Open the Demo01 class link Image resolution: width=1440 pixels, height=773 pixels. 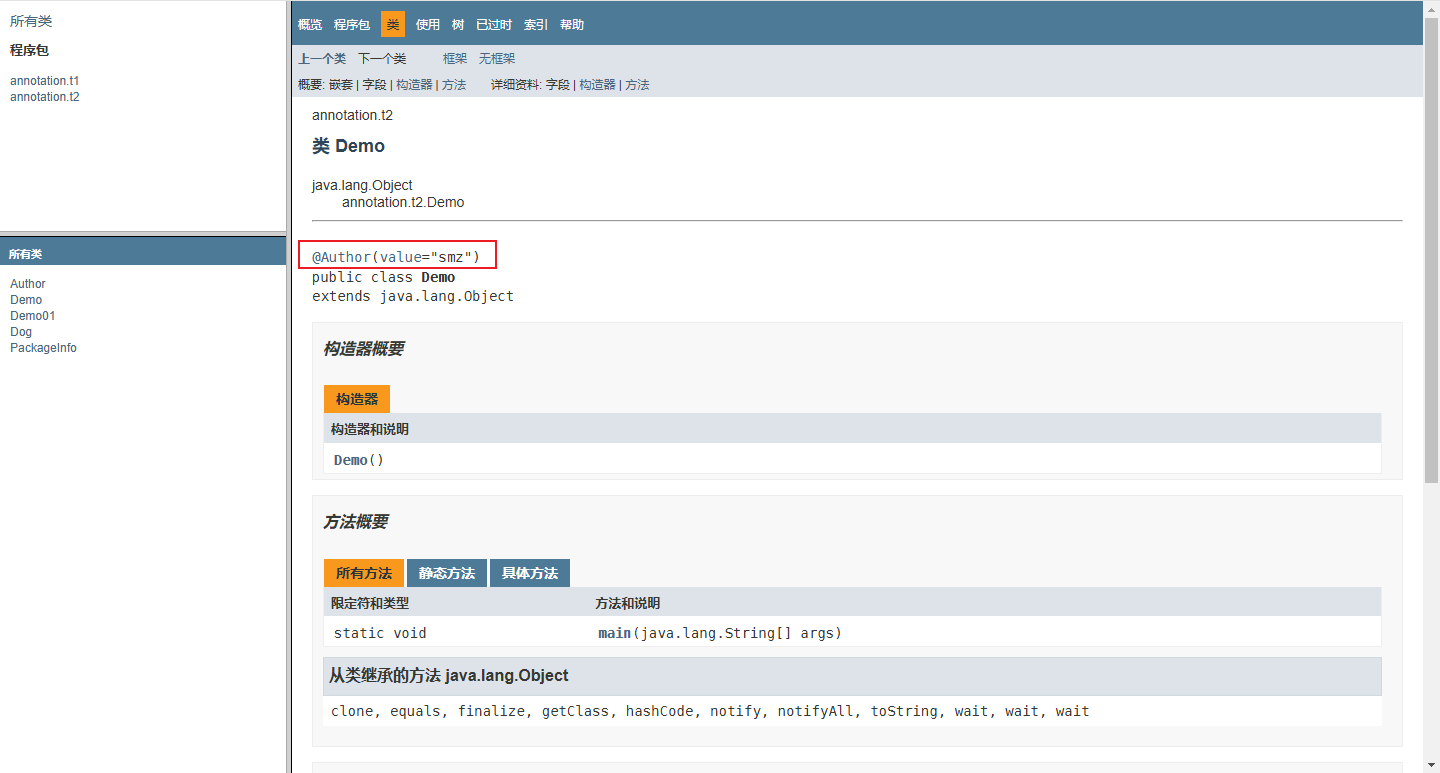33,316
